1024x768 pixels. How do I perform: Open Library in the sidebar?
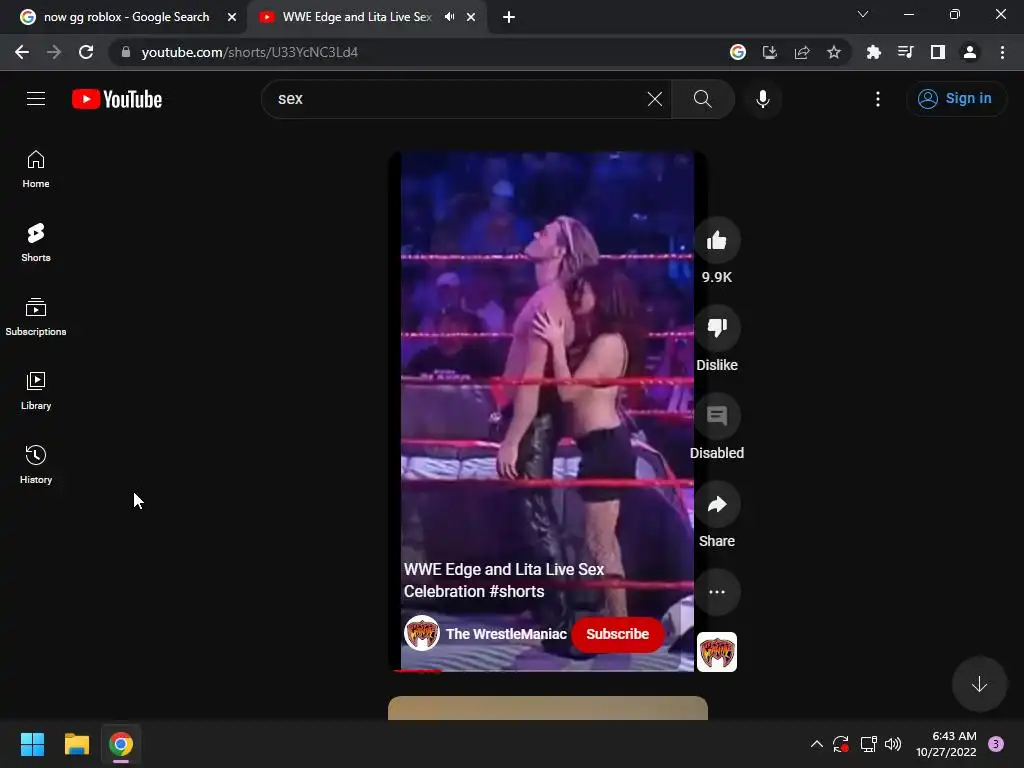click(36, 391)
